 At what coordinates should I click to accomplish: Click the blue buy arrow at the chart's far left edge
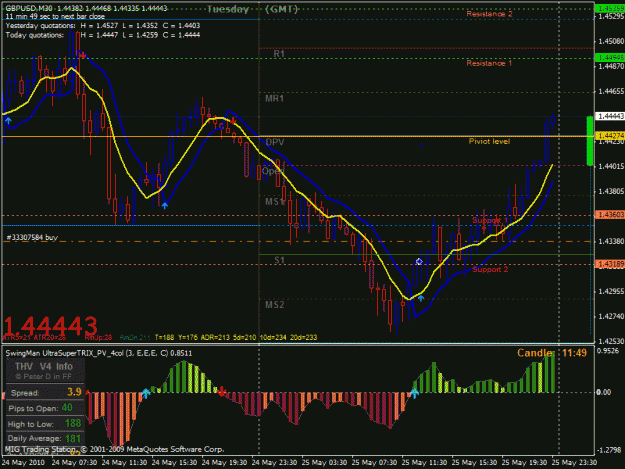pos(8,121)
